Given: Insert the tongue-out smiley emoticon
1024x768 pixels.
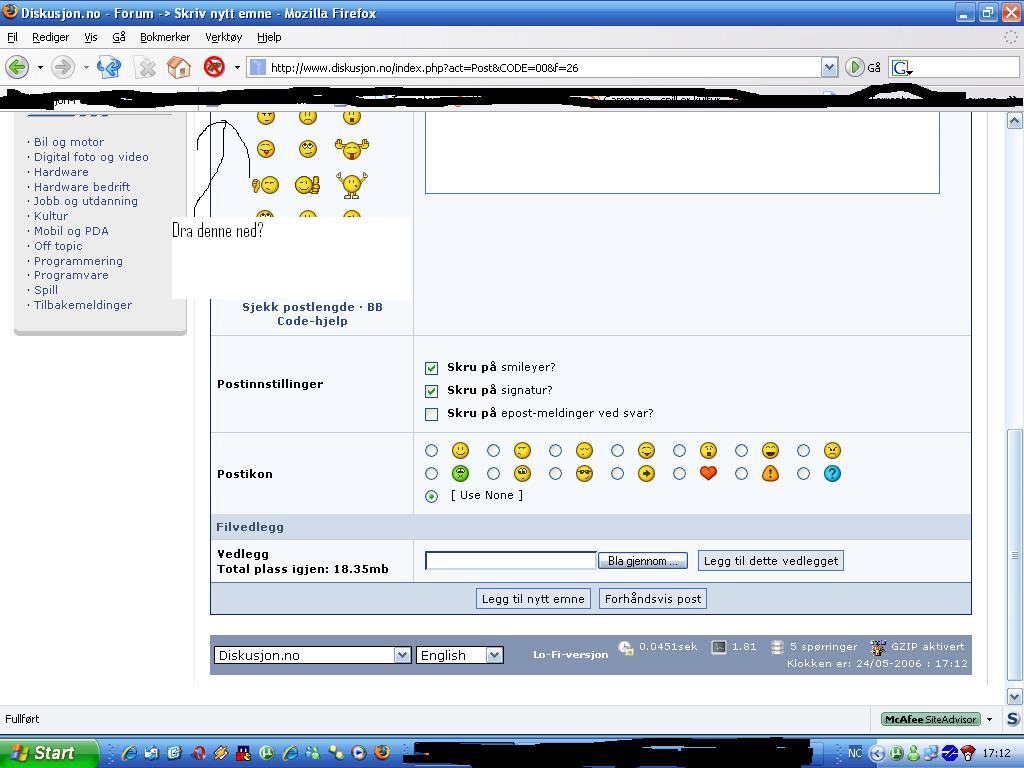Looking at the screenshot, I should [266, 149].
